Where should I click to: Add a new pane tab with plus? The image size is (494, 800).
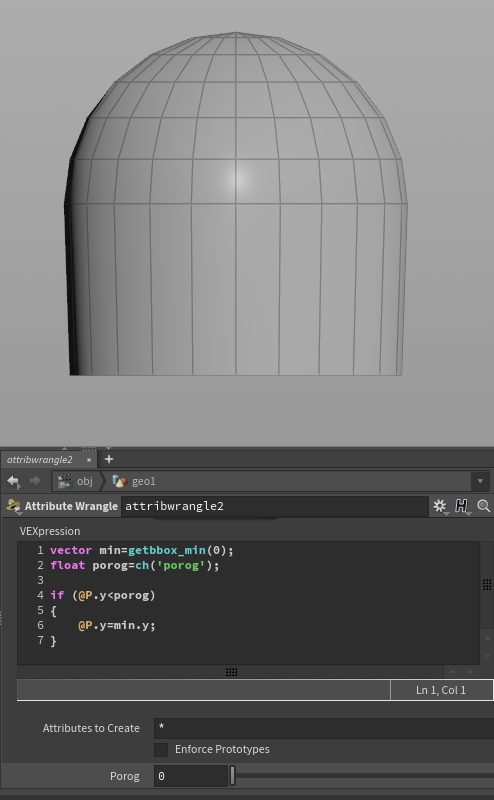(109, 459)
